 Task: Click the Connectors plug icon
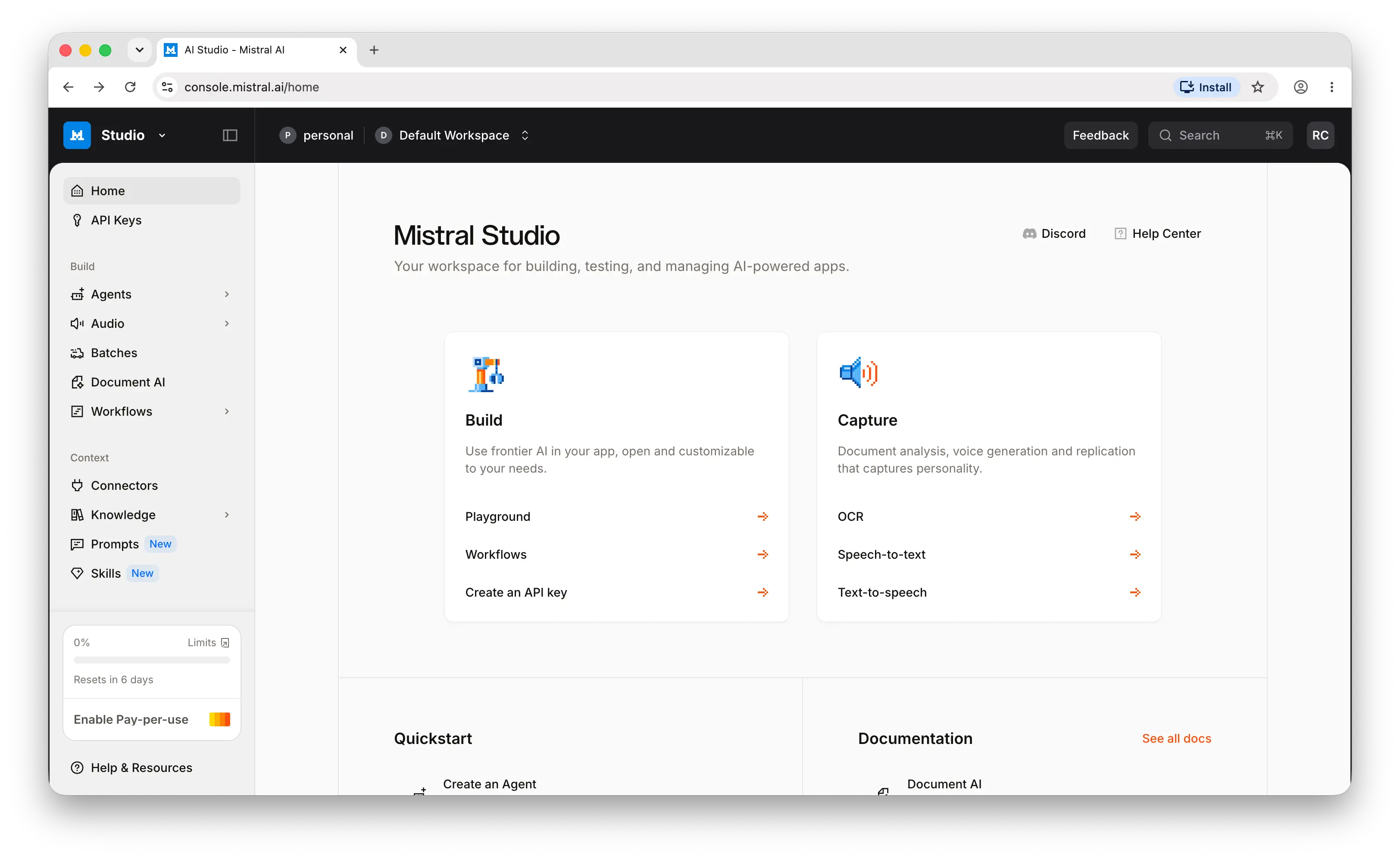[x=77, y=486]
